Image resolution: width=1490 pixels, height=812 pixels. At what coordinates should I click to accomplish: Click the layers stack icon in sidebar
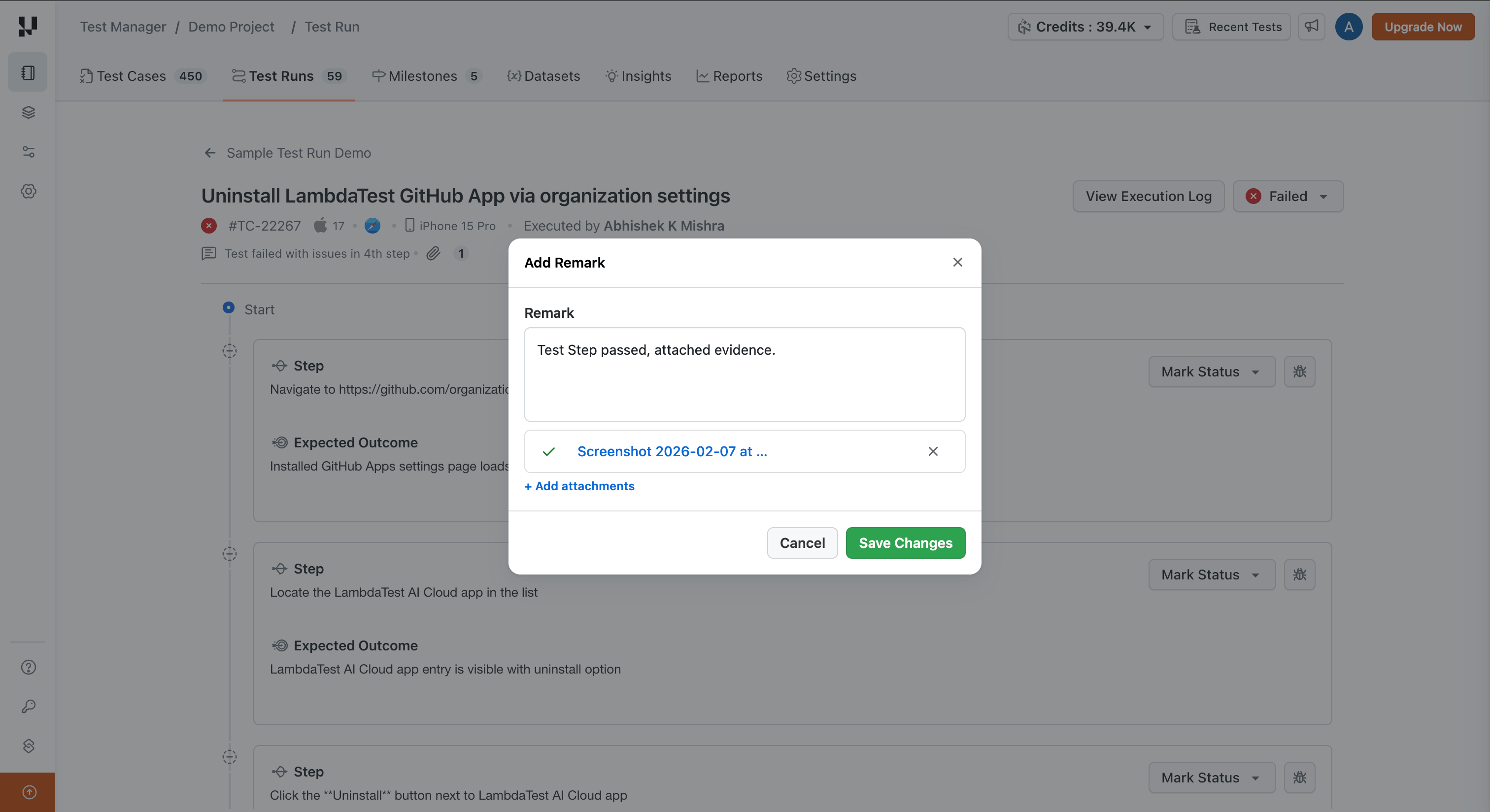point(29,112)
